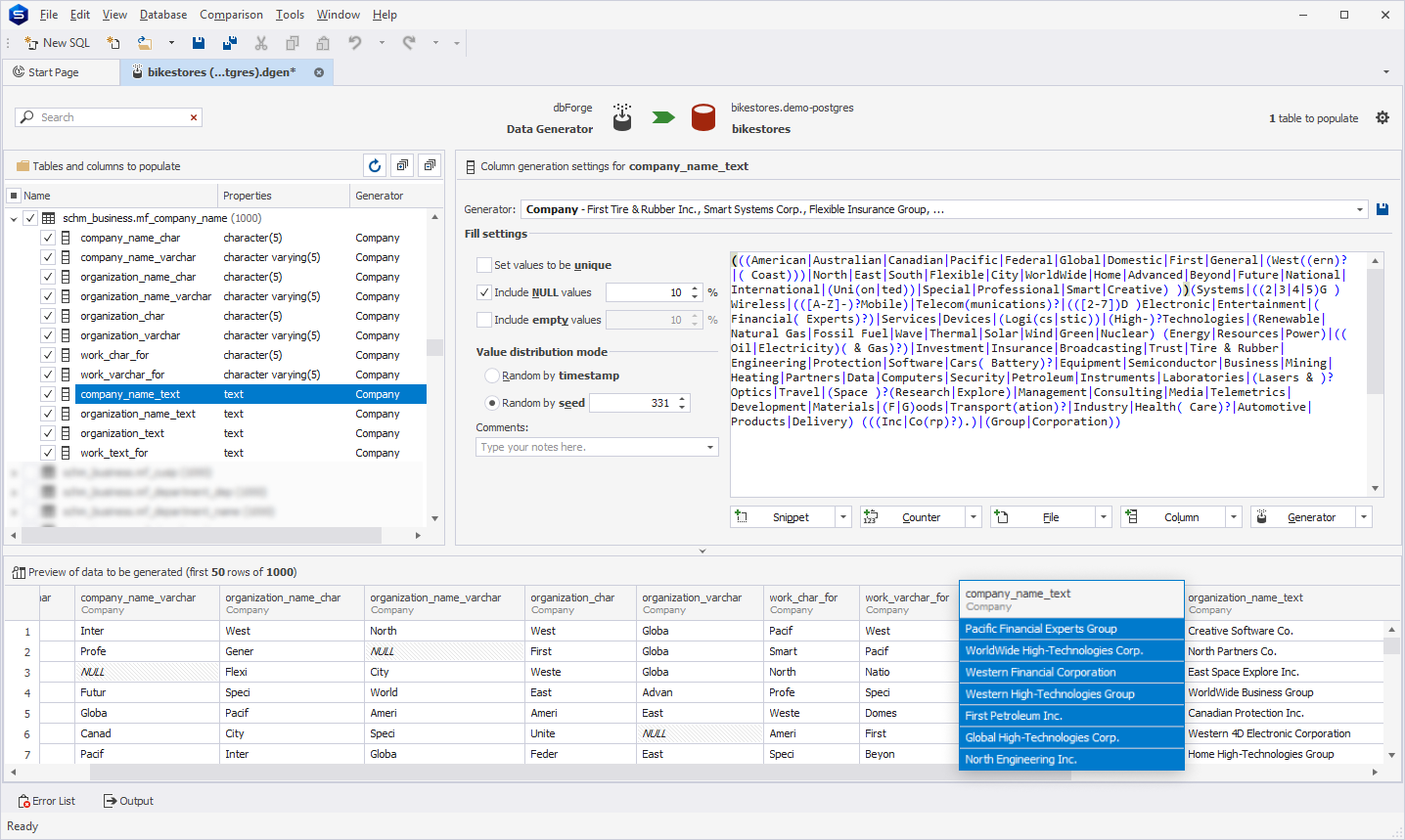The image size is (1405, 840).
Task: Uncheck mf_company_name table checkbox
Action: [30, 218]
